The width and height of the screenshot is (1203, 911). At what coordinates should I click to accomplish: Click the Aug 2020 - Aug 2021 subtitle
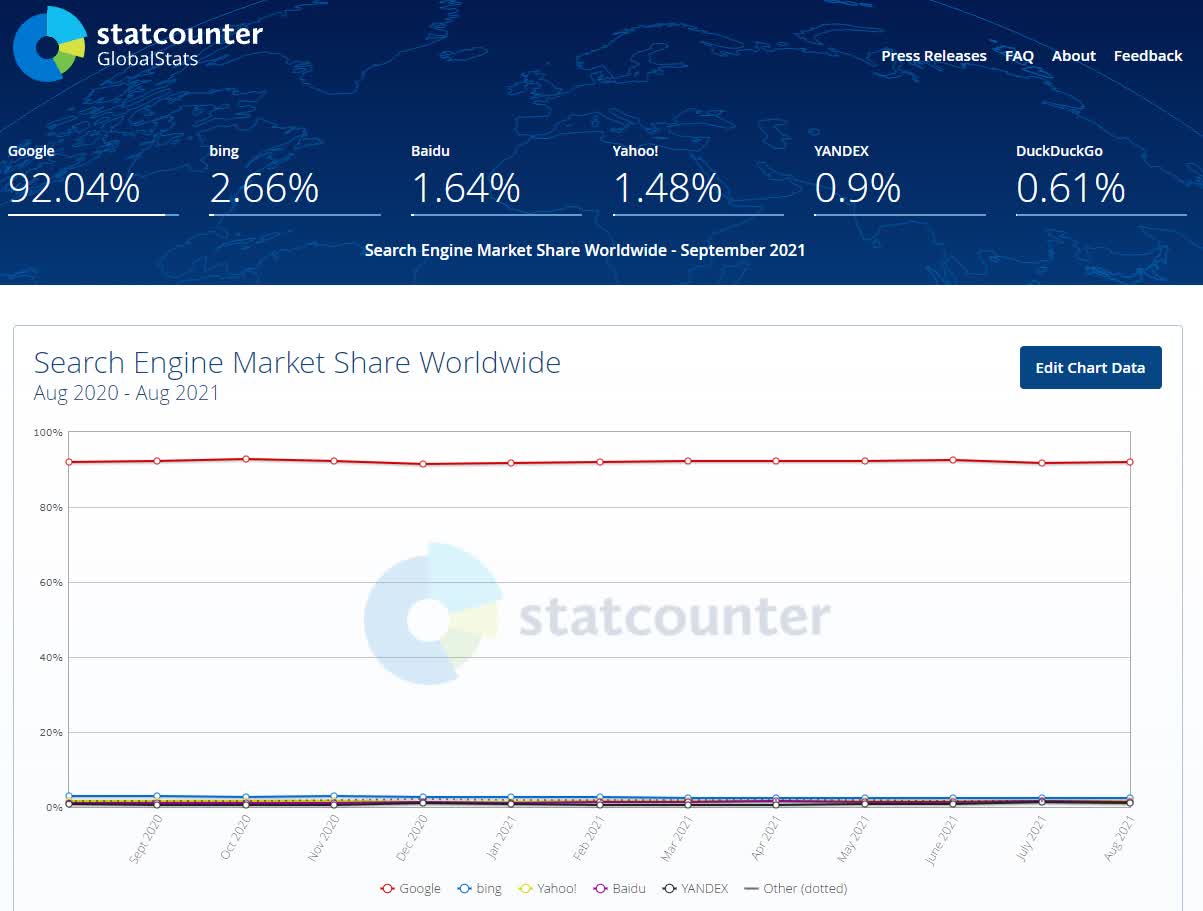click(127, 393)
